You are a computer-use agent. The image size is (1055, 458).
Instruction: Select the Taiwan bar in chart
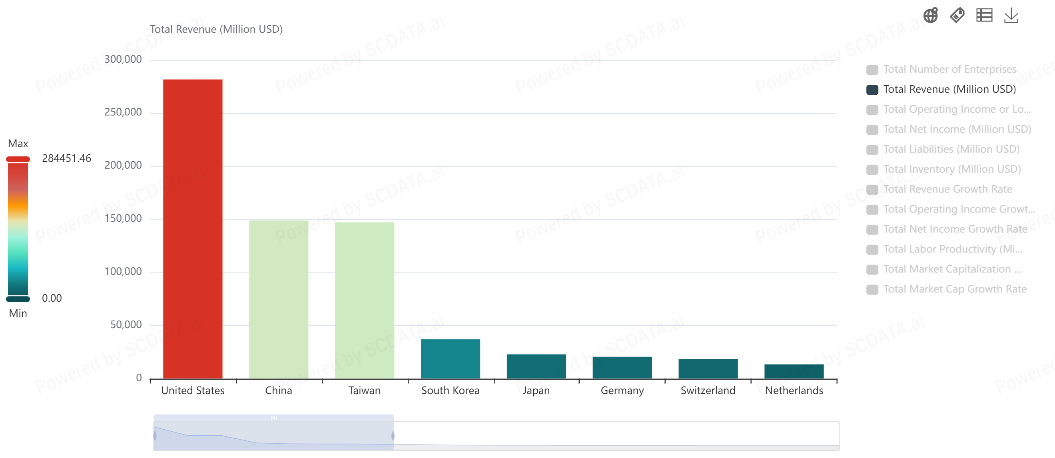364,300
